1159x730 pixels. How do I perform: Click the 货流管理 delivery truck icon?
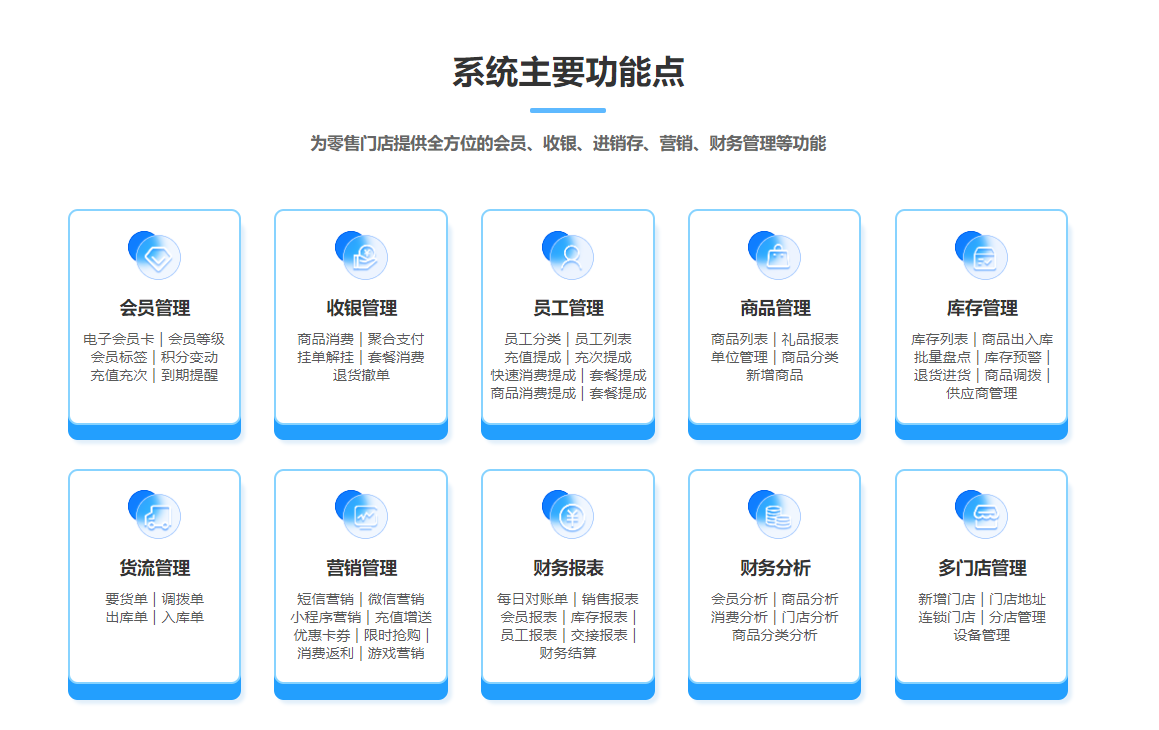pyautogui.click(x=154, y=514)
